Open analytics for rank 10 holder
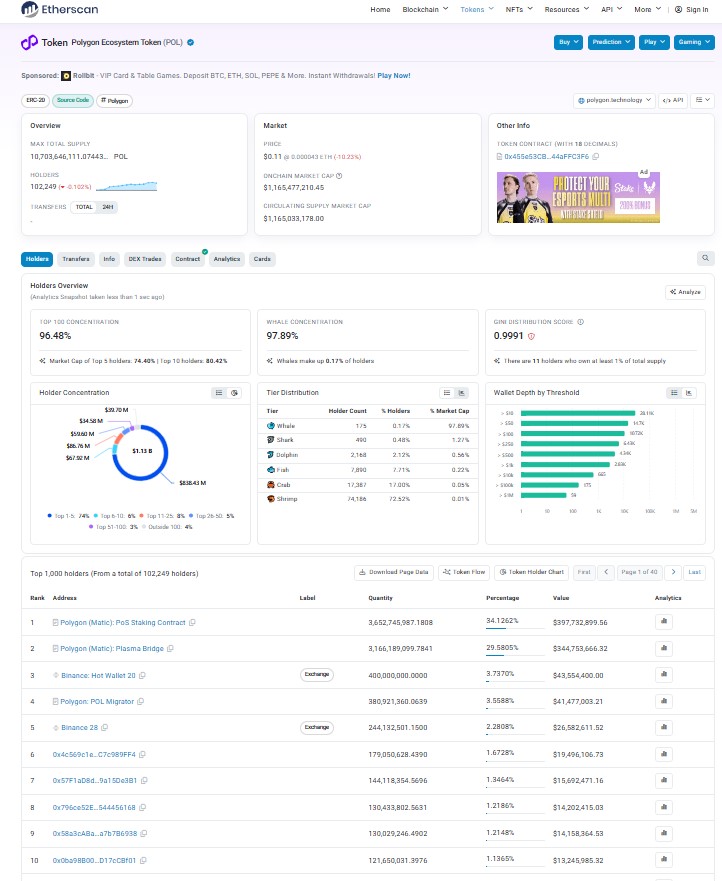722x881 pixels. coord(664,859)
